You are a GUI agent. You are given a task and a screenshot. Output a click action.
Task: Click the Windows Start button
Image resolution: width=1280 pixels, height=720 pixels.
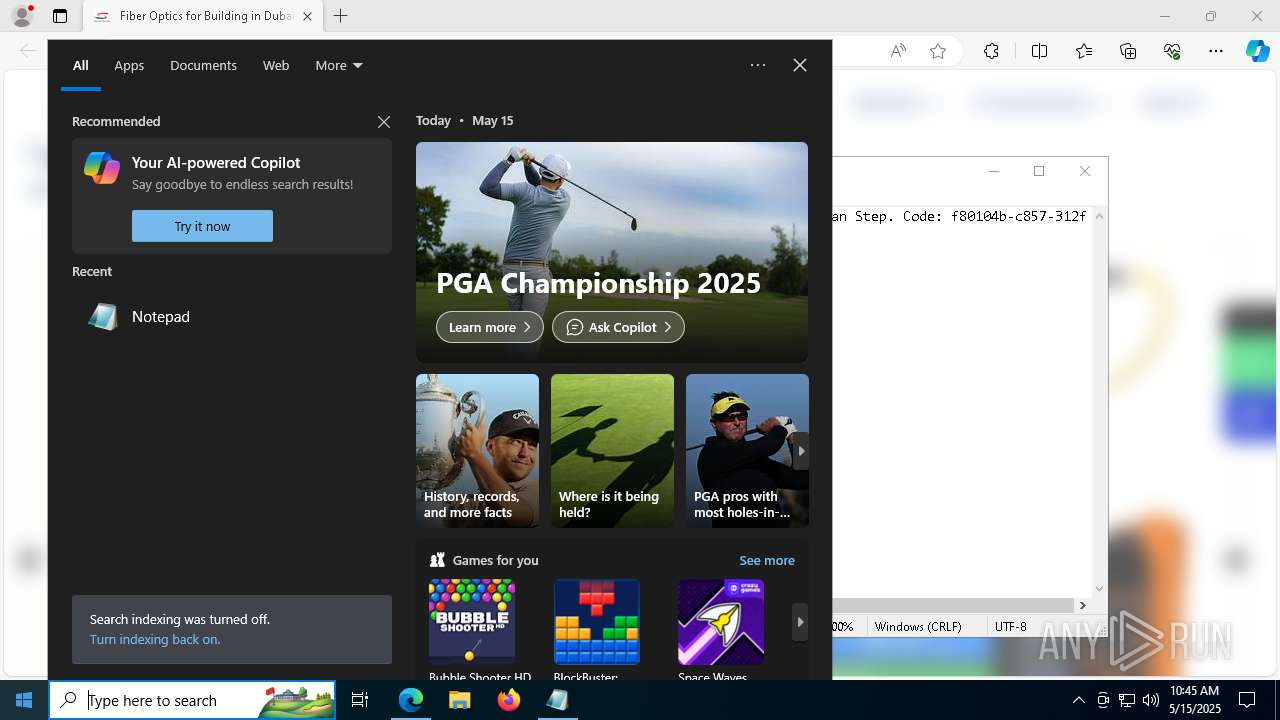[x=24, y=700]
